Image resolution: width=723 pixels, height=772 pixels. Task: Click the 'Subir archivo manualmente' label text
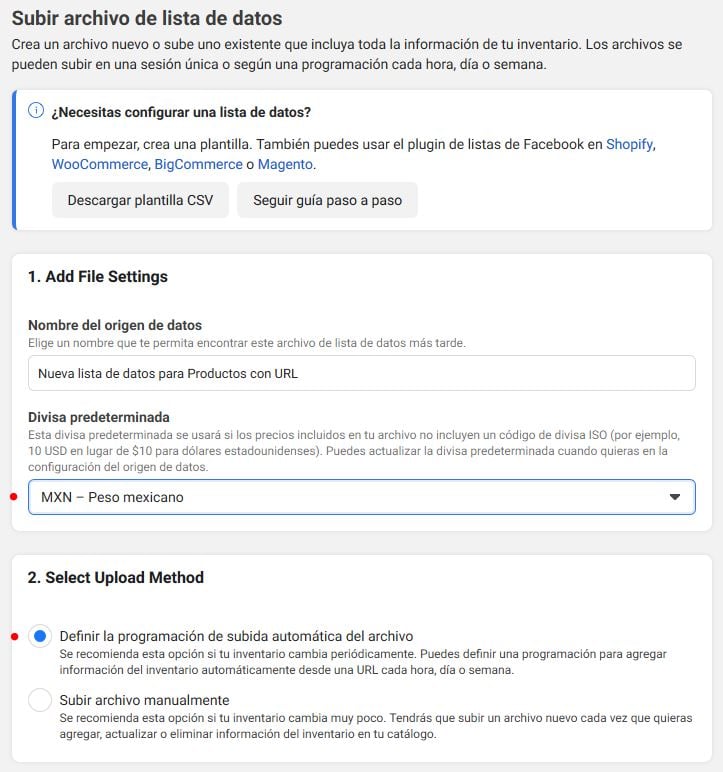coord(144,700)
